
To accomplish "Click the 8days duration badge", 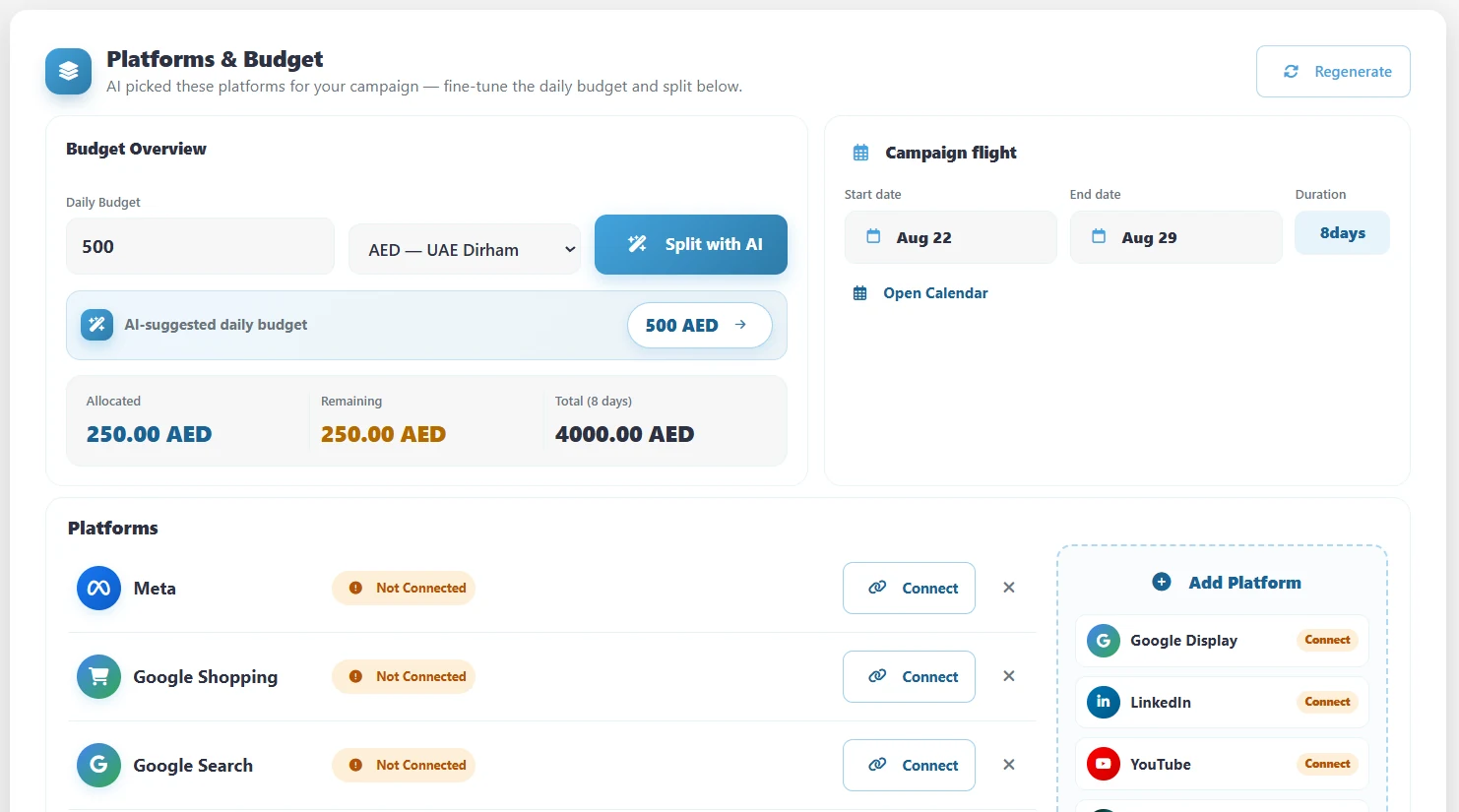I will point(1342,233).
